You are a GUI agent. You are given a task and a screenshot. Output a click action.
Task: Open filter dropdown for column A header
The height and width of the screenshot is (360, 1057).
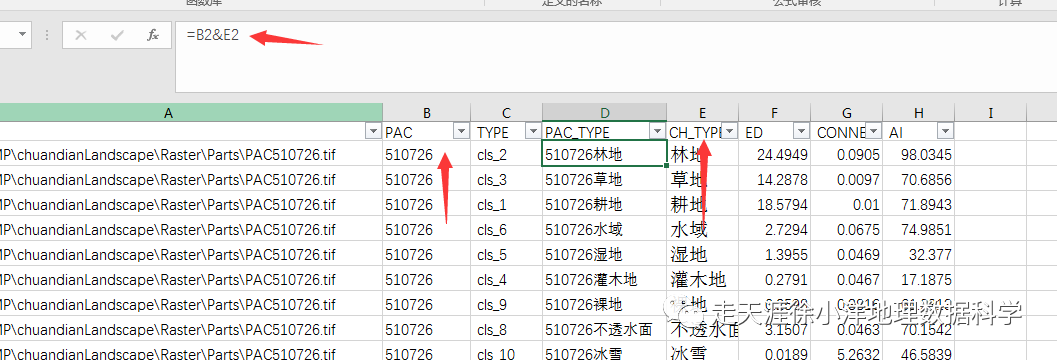[x=372, y=131]
